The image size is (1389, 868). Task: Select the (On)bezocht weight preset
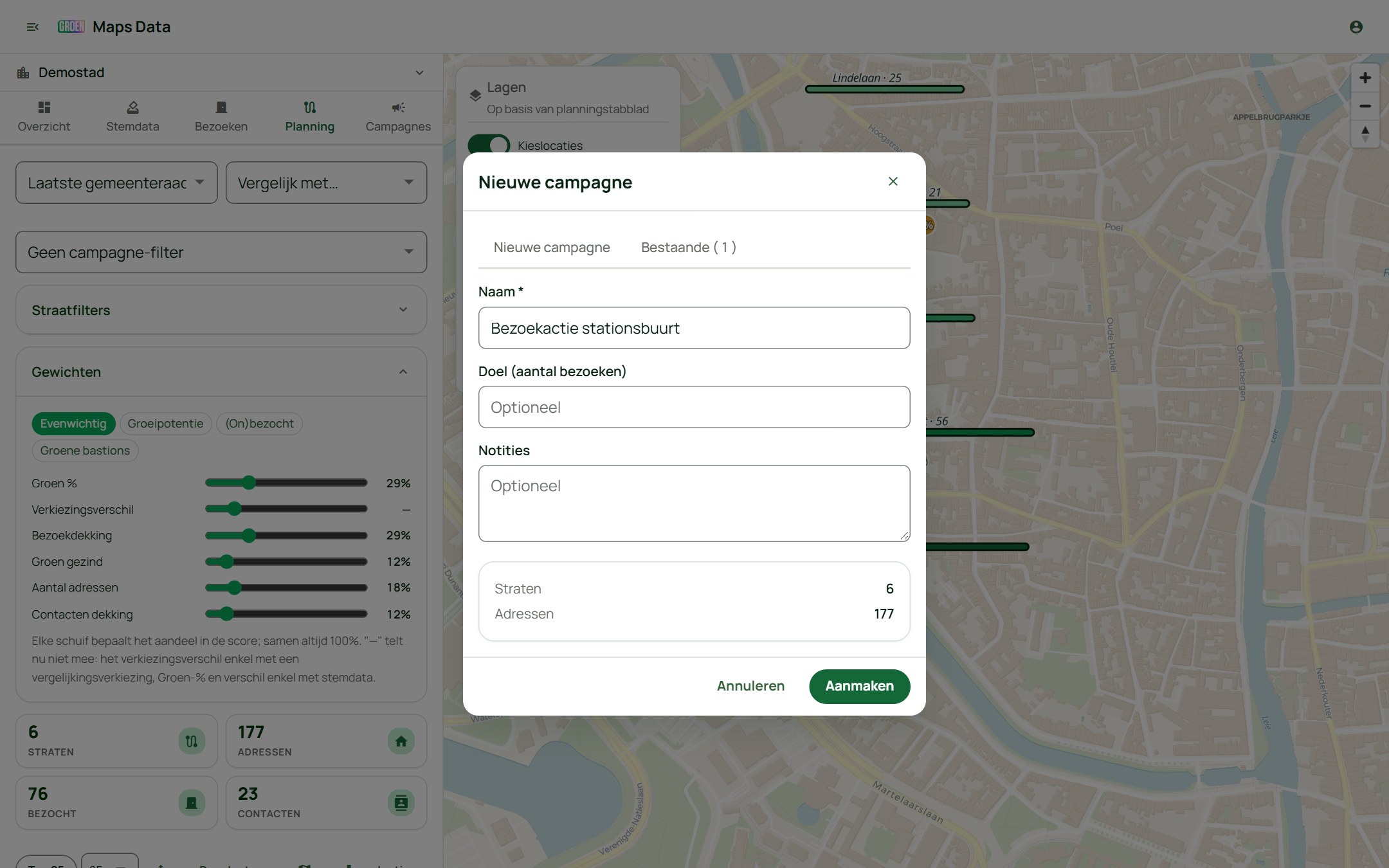[259, 424]
